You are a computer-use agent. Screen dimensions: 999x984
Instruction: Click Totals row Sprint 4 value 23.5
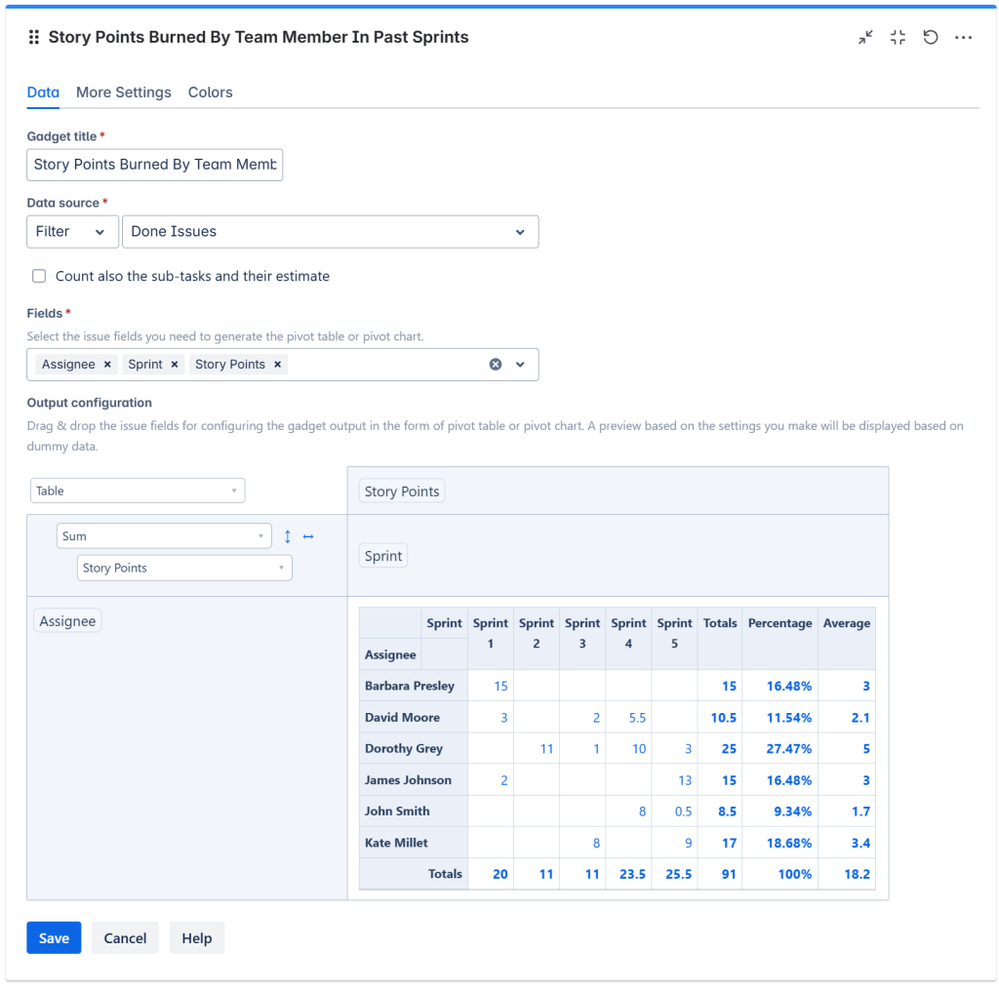[x=632, y=874]
